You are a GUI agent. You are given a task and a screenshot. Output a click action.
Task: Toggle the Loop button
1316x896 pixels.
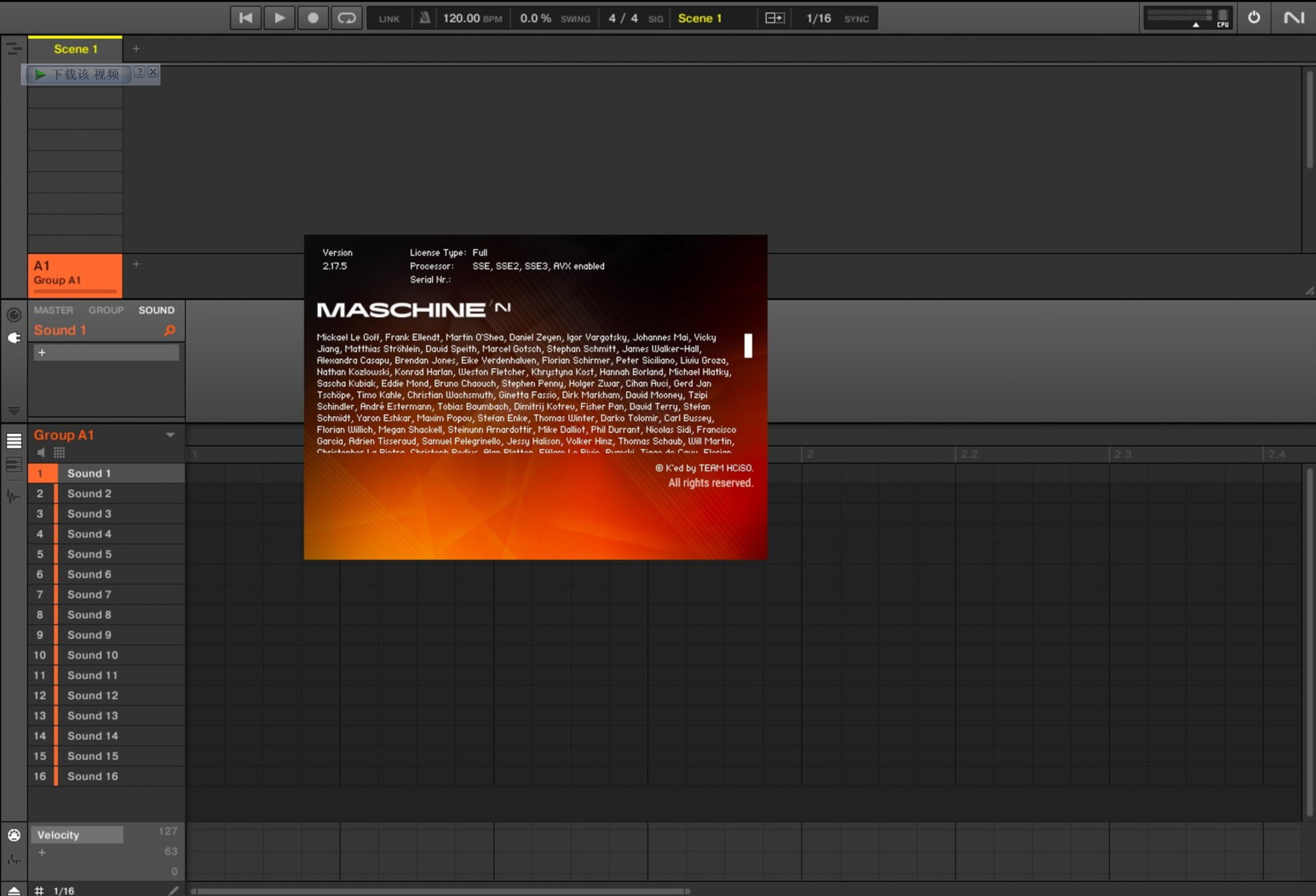(346, 18)
